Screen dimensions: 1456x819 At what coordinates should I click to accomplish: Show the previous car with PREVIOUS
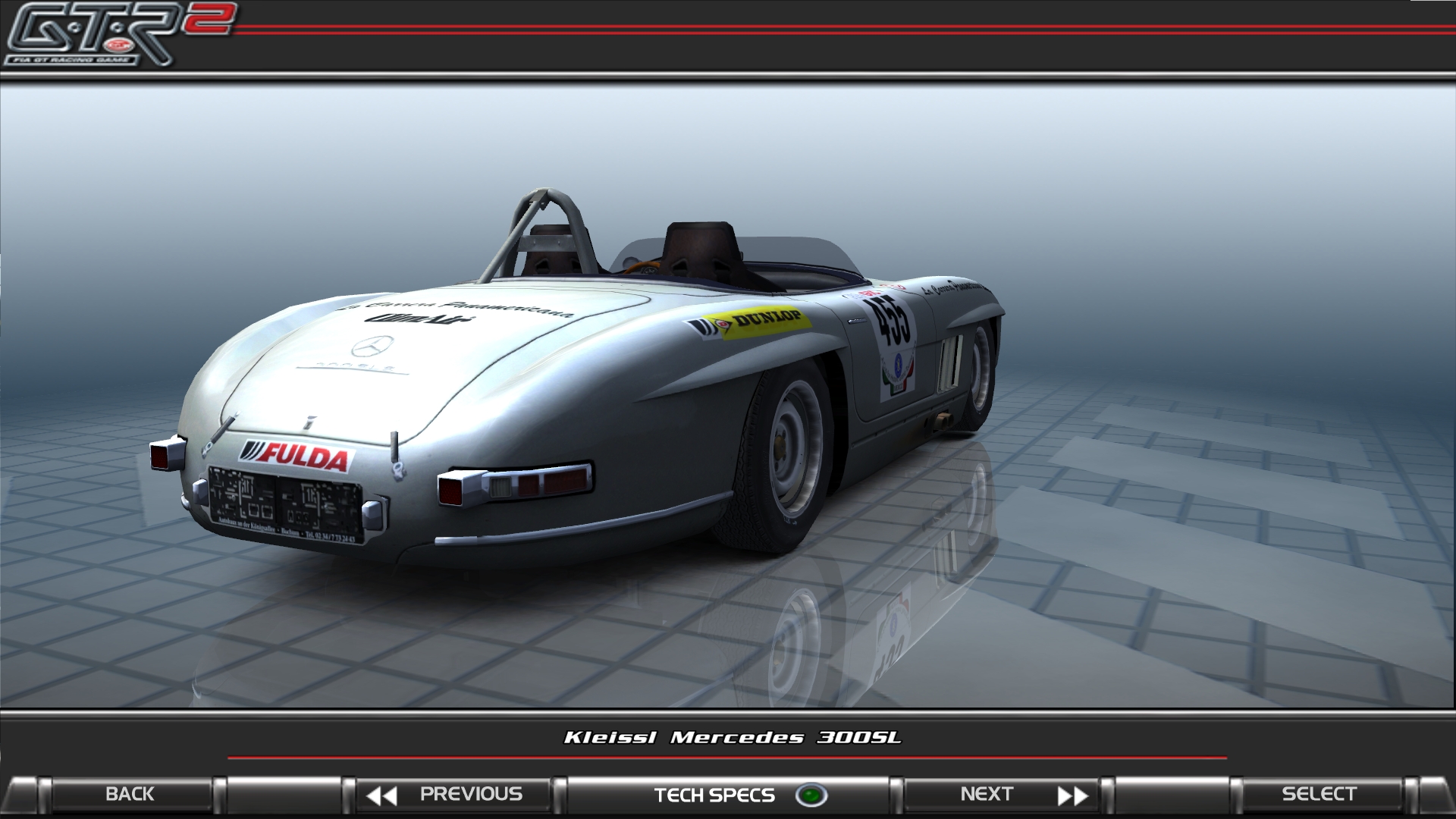click(x=454, y=794)
